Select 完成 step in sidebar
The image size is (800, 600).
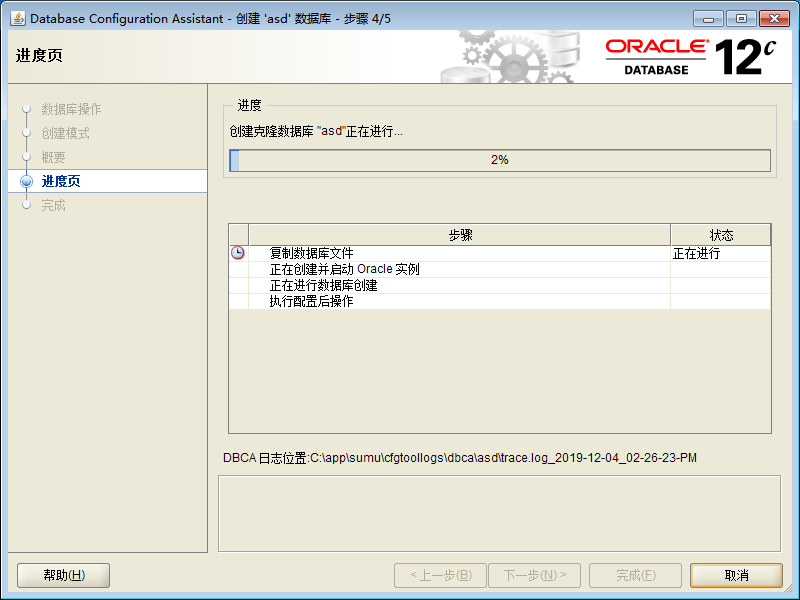pos(54,205)
